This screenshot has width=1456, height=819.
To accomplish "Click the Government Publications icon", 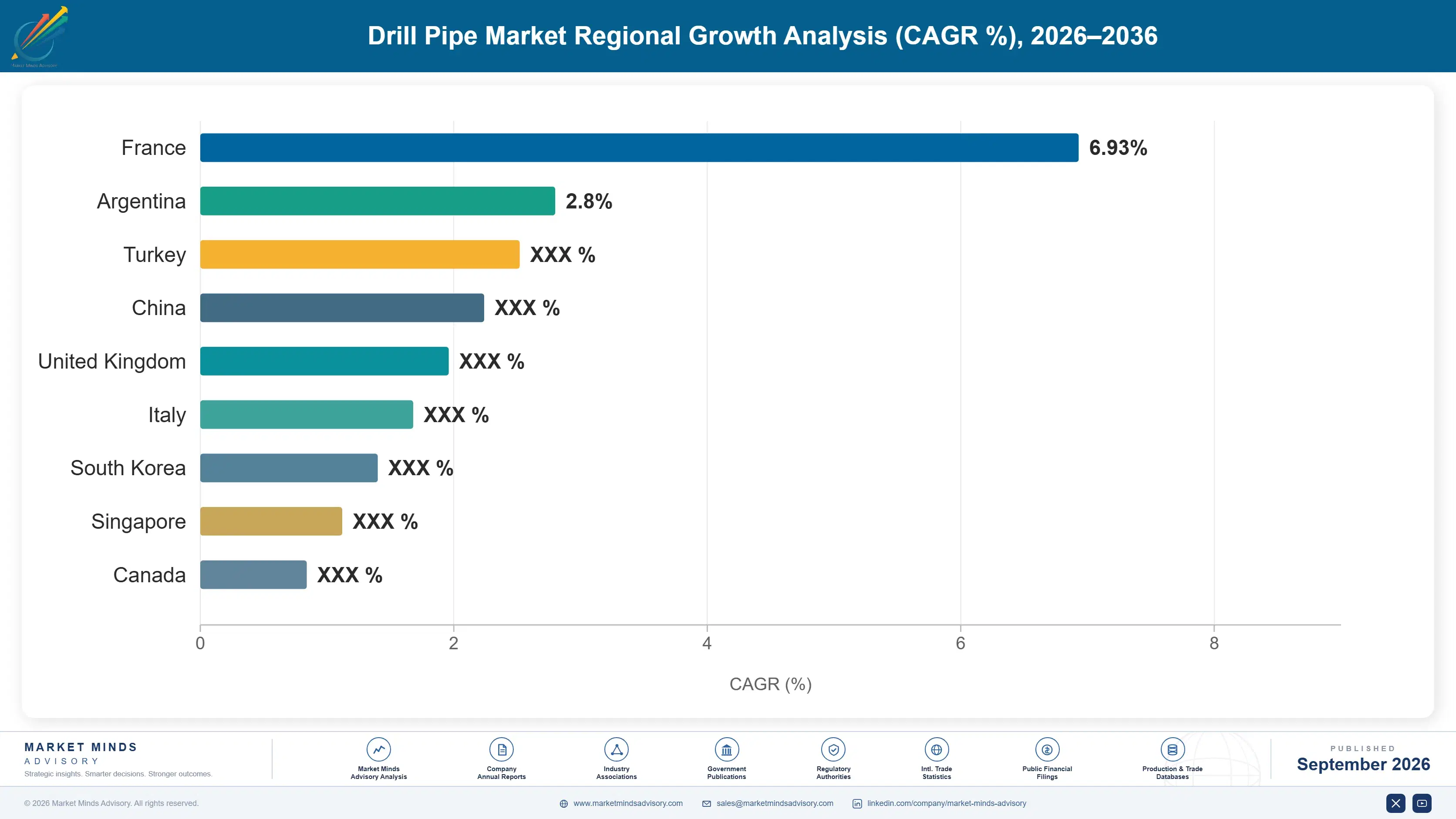I will (x=726, y=749).
